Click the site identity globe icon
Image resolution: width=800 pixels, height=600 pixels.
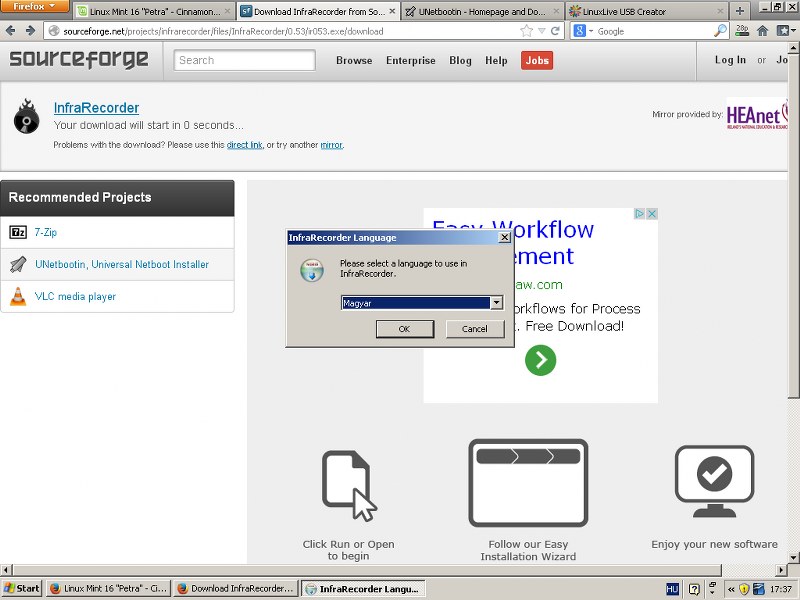point(54,31)
